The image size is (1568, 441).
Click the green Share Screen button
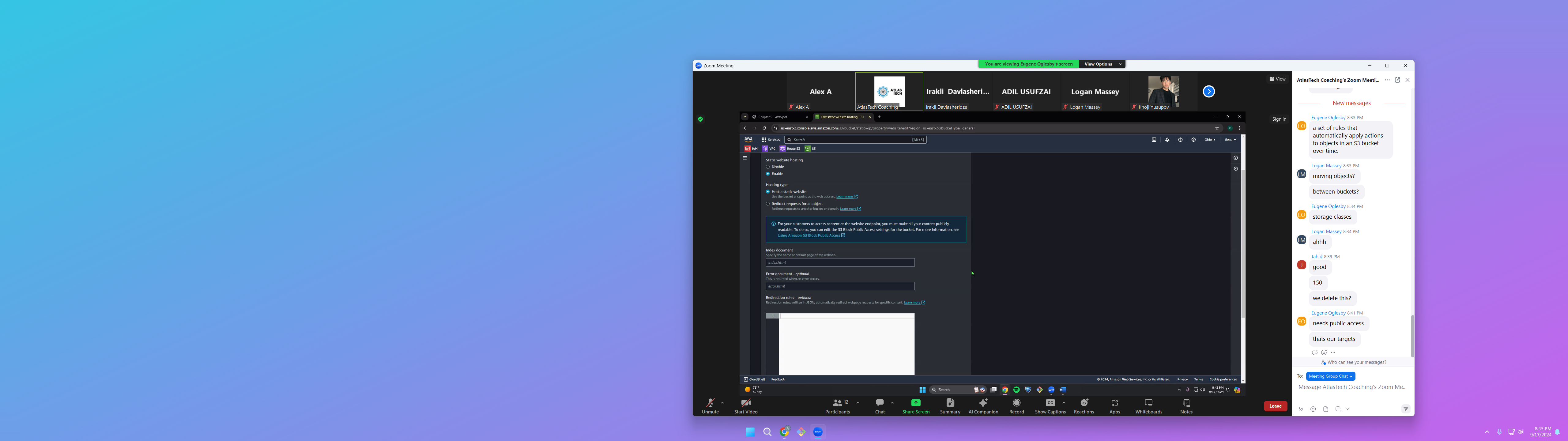click(x=915, y=403)
